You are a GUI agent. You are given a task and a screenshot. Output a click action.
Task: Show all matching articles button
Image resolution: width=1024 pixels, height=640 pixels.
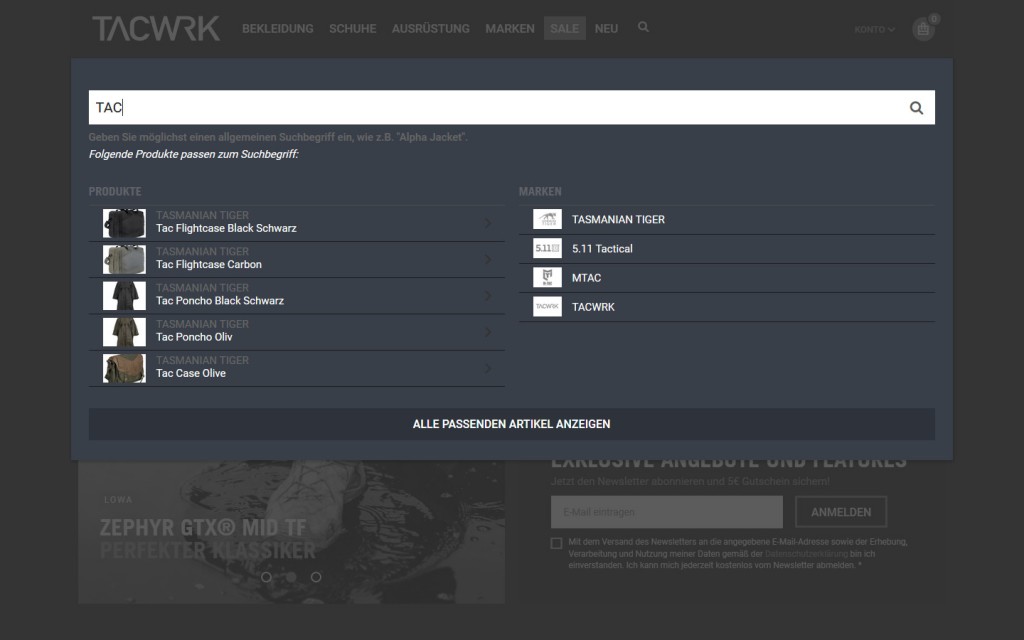click(x=511, y=424)
